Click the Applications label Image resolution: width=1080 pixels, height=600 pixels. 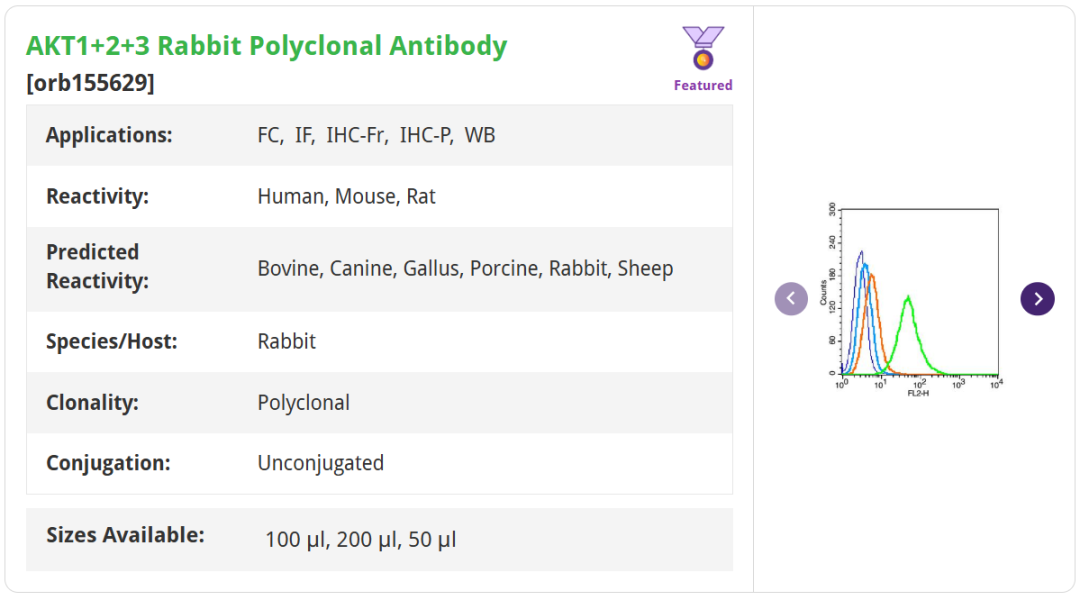pyautogui.click(x=109, y=135)
